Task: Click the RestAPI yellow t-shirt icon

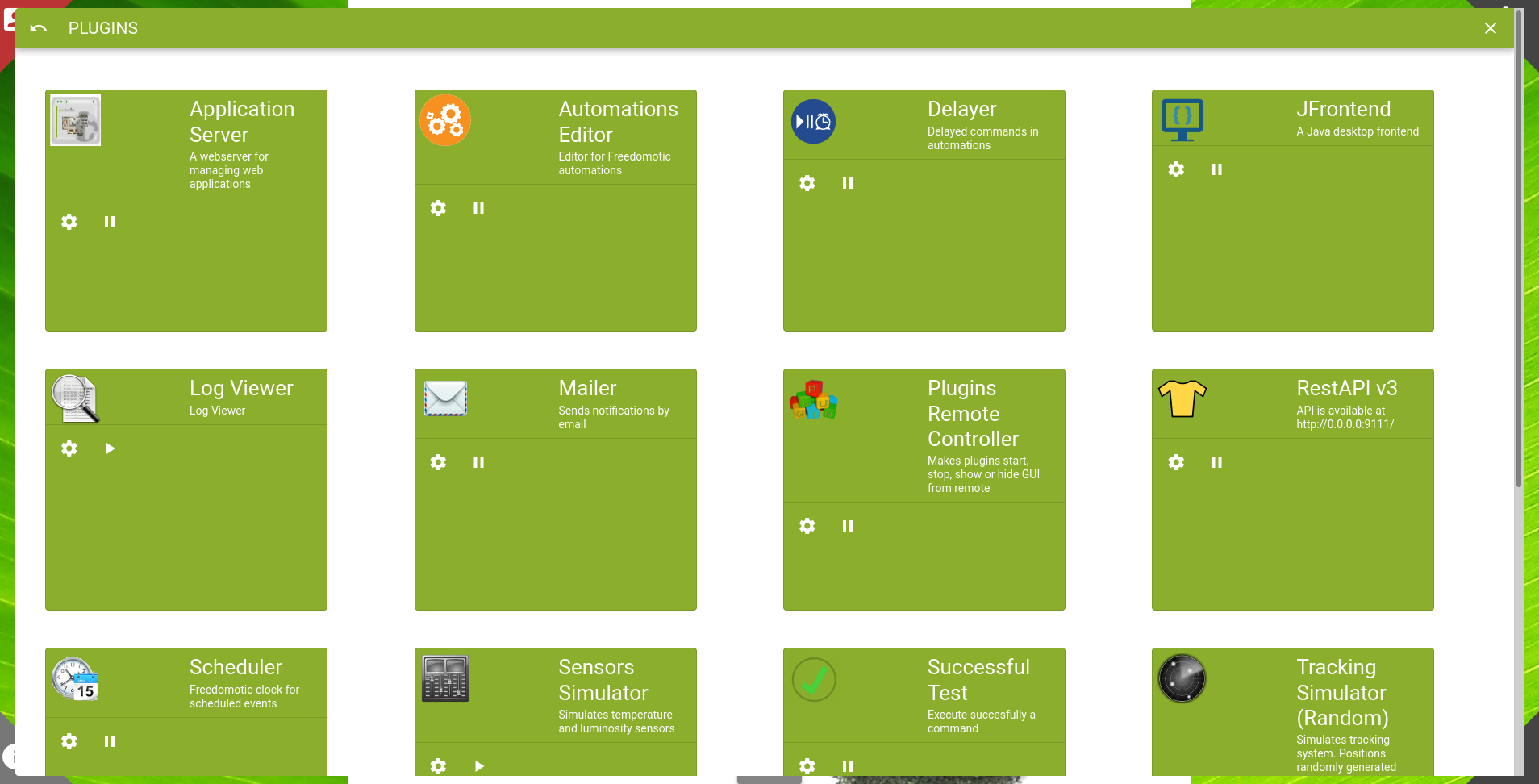Action: click(x=1182, y=398)
